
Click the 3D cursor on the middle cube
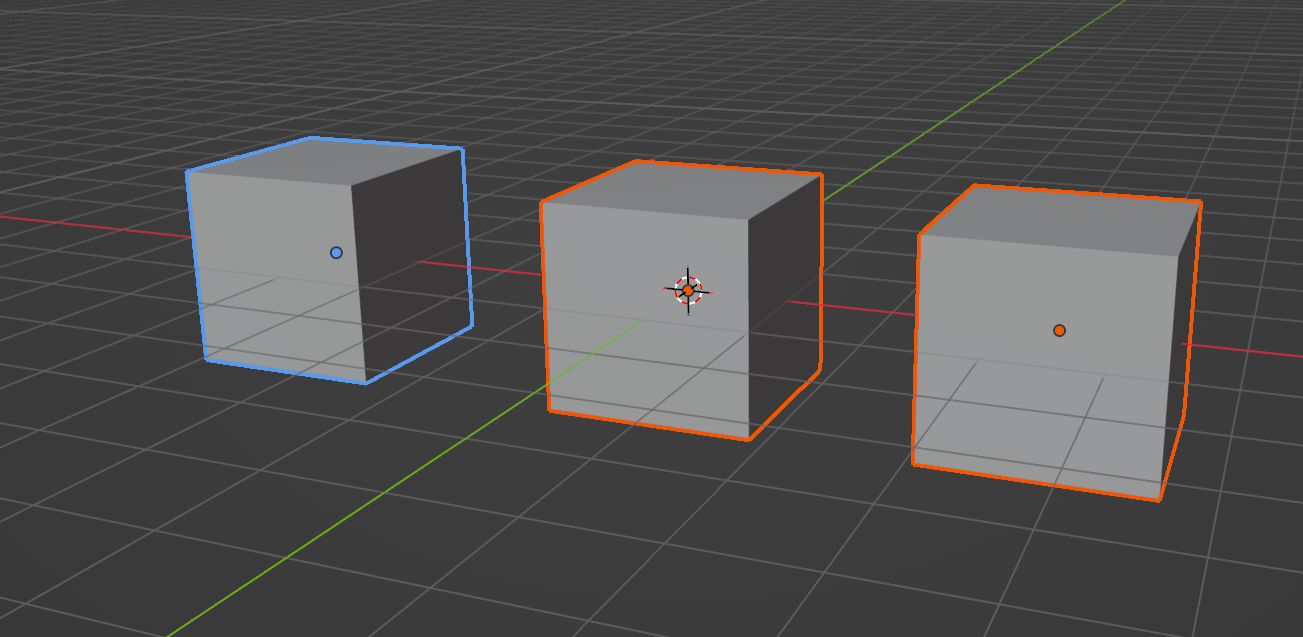[x=688, y=290]
